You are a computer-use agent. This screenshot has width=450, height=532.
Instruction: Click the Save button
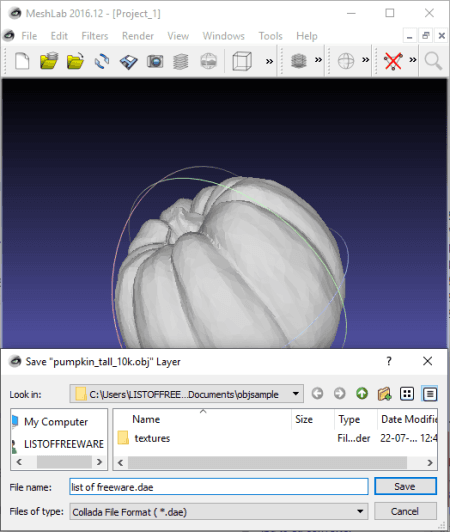pos(405,487)
